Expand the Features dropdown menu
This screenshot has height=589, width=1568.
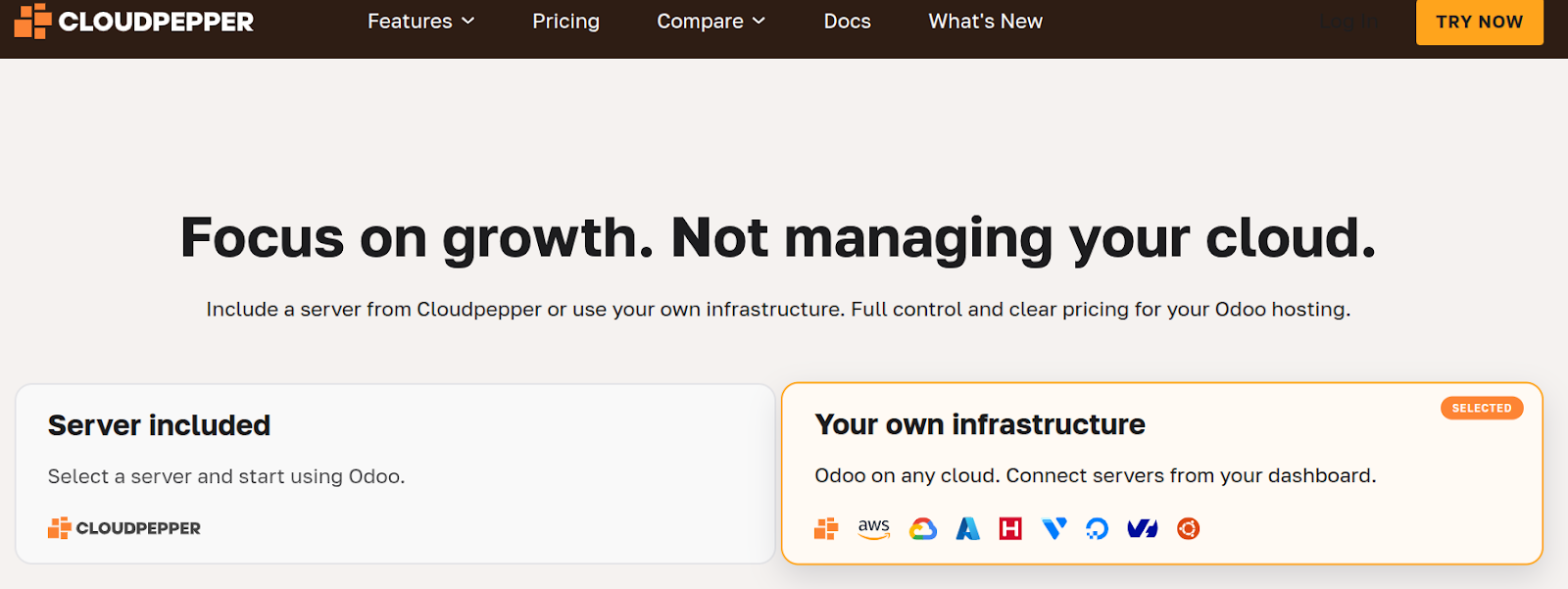click(x=420, y=22)
